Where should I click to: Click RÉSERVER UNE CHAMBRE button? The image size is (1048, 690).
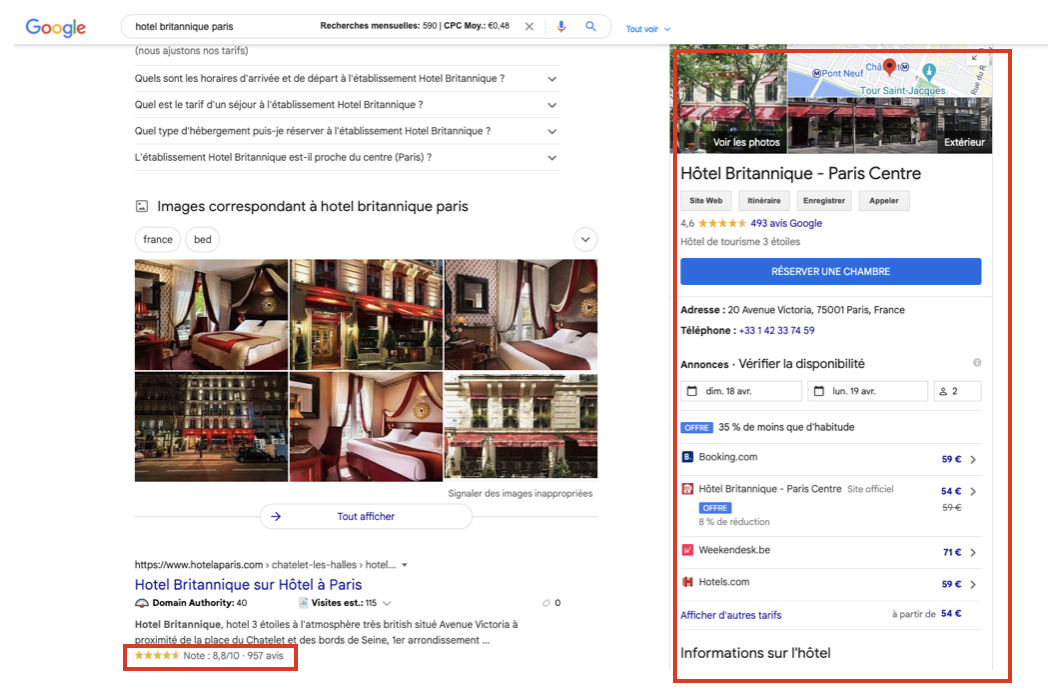(x=831, y=271)
